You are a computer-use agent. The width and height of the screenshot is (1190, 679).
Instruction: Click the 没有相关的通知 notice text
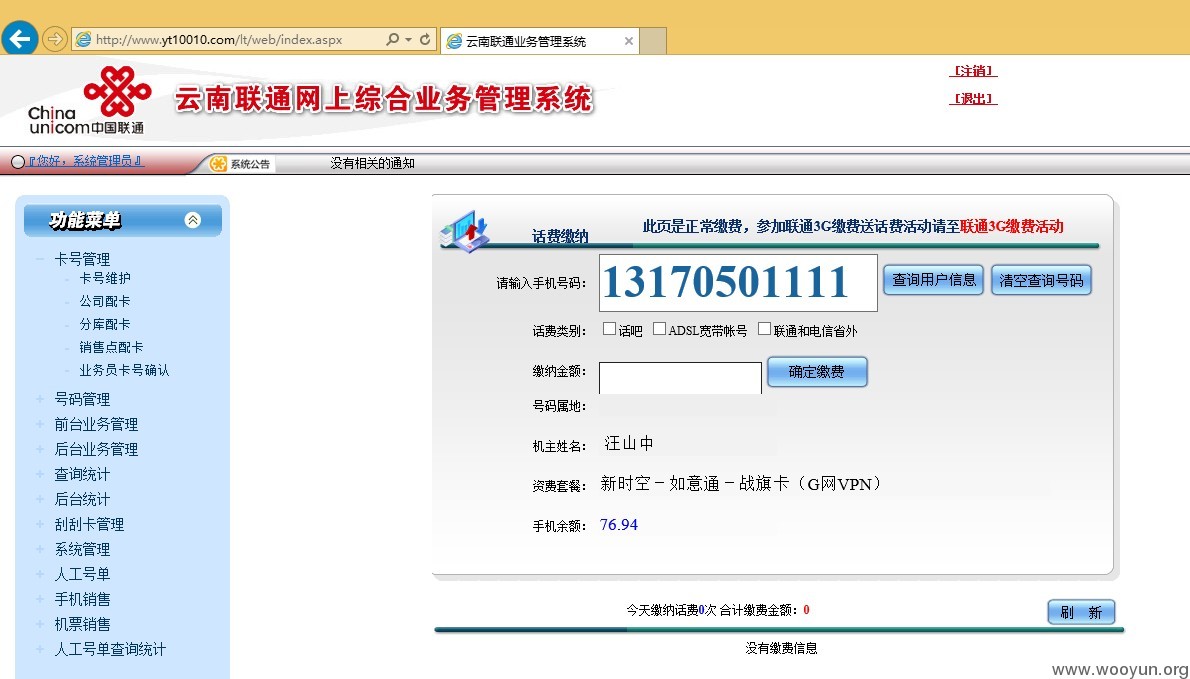pos(372,163)
